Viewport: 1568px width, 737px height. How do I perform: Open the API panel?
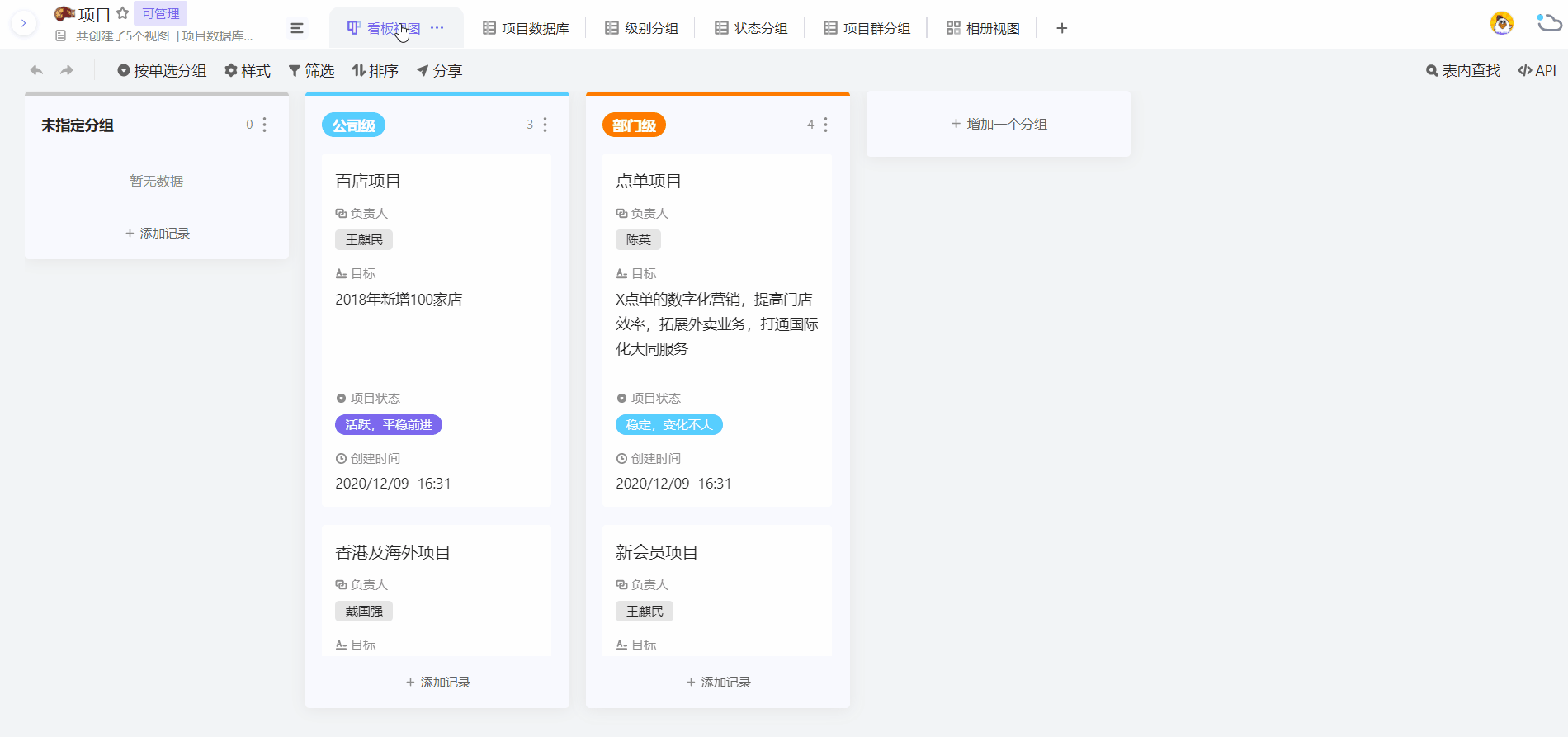1537,71
